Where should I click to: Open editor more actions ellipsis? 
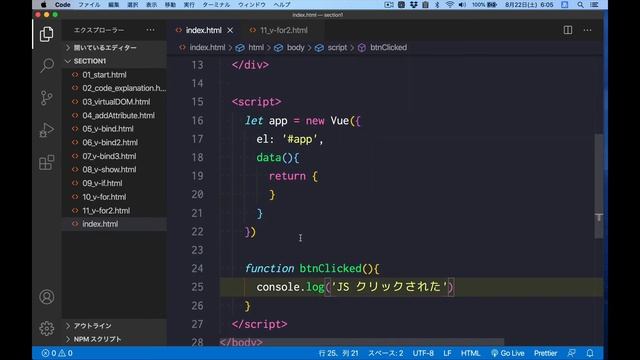(587, 30)
